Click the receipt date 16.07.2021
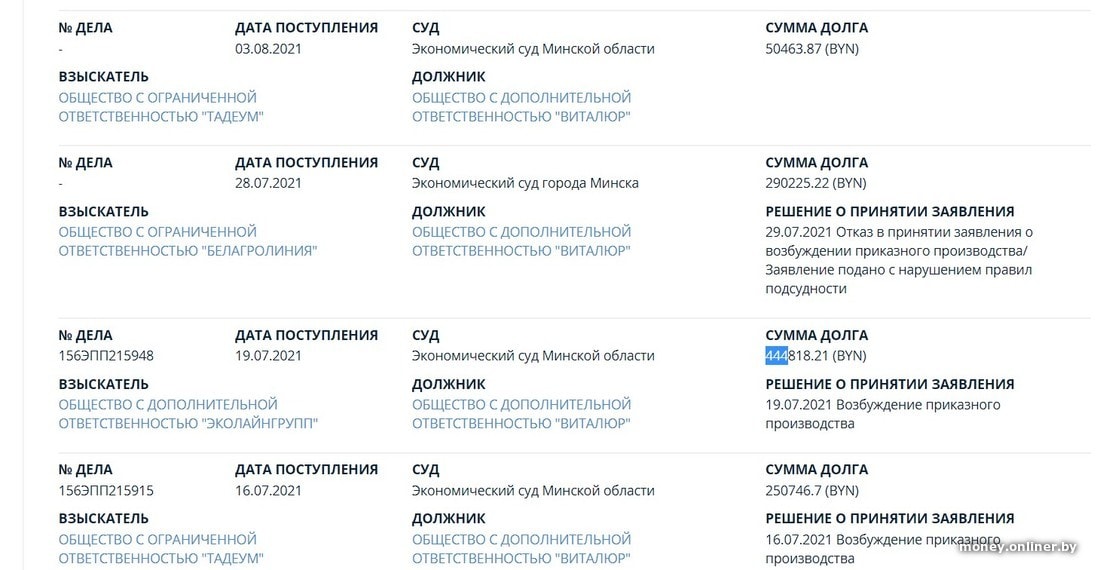1100x570 pixels. tap(268, 490)
